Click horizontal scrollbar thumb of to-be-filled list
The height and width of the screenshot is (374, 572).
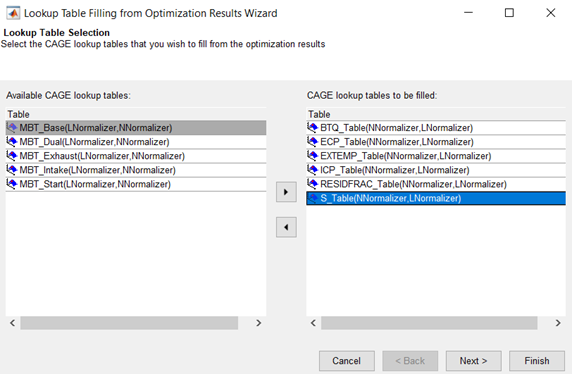429,323
